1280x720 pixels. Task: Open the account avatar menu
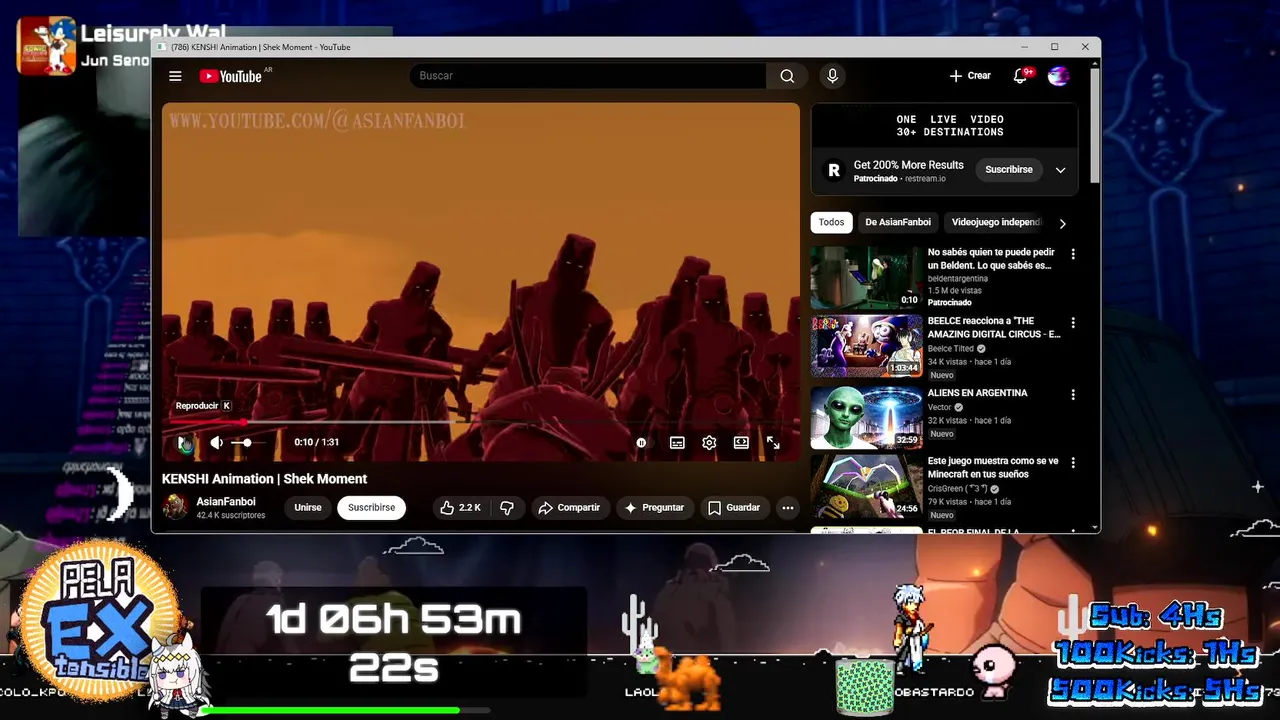1058,76
